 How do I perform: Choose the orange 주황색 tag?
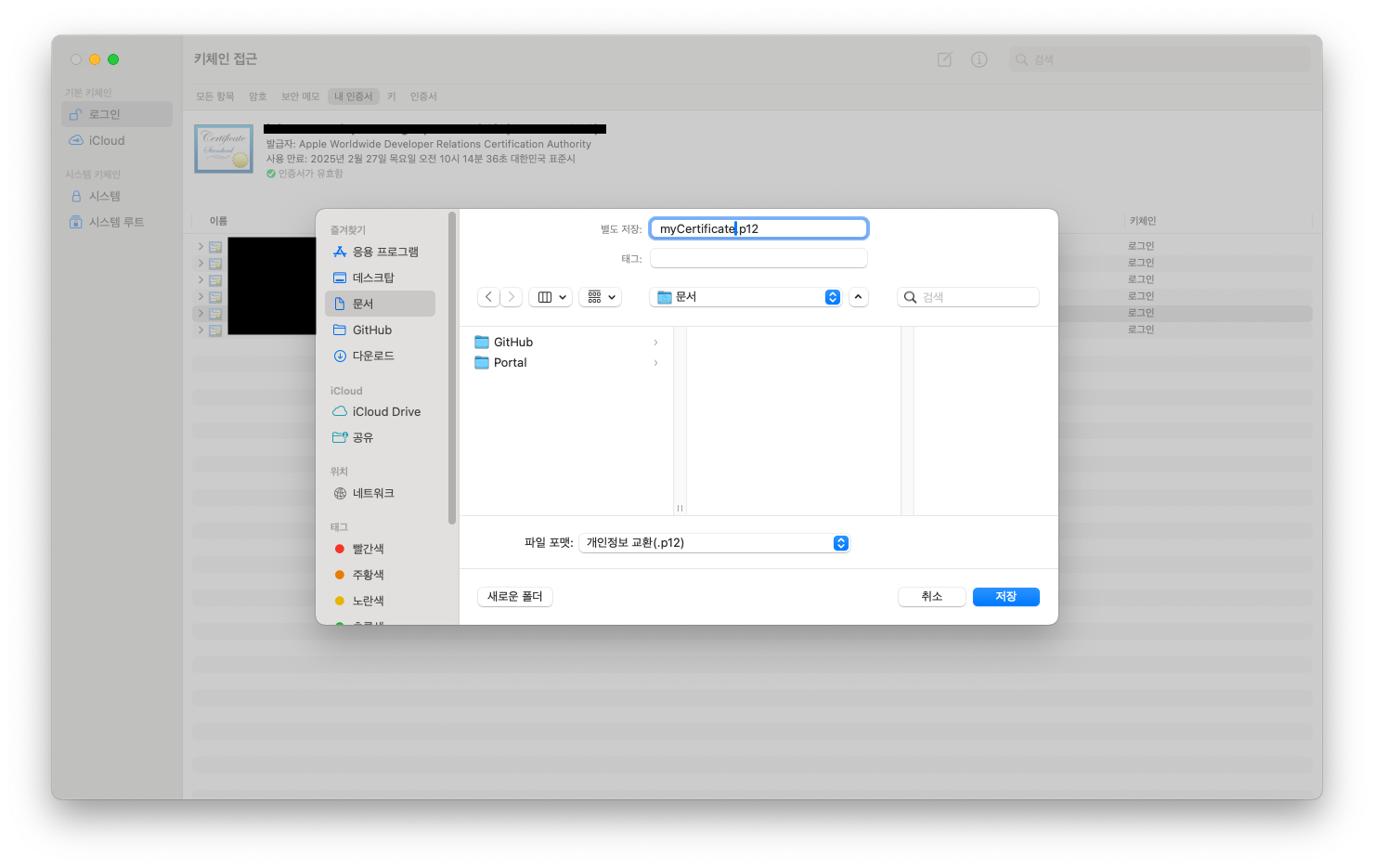tap(381, 575)
